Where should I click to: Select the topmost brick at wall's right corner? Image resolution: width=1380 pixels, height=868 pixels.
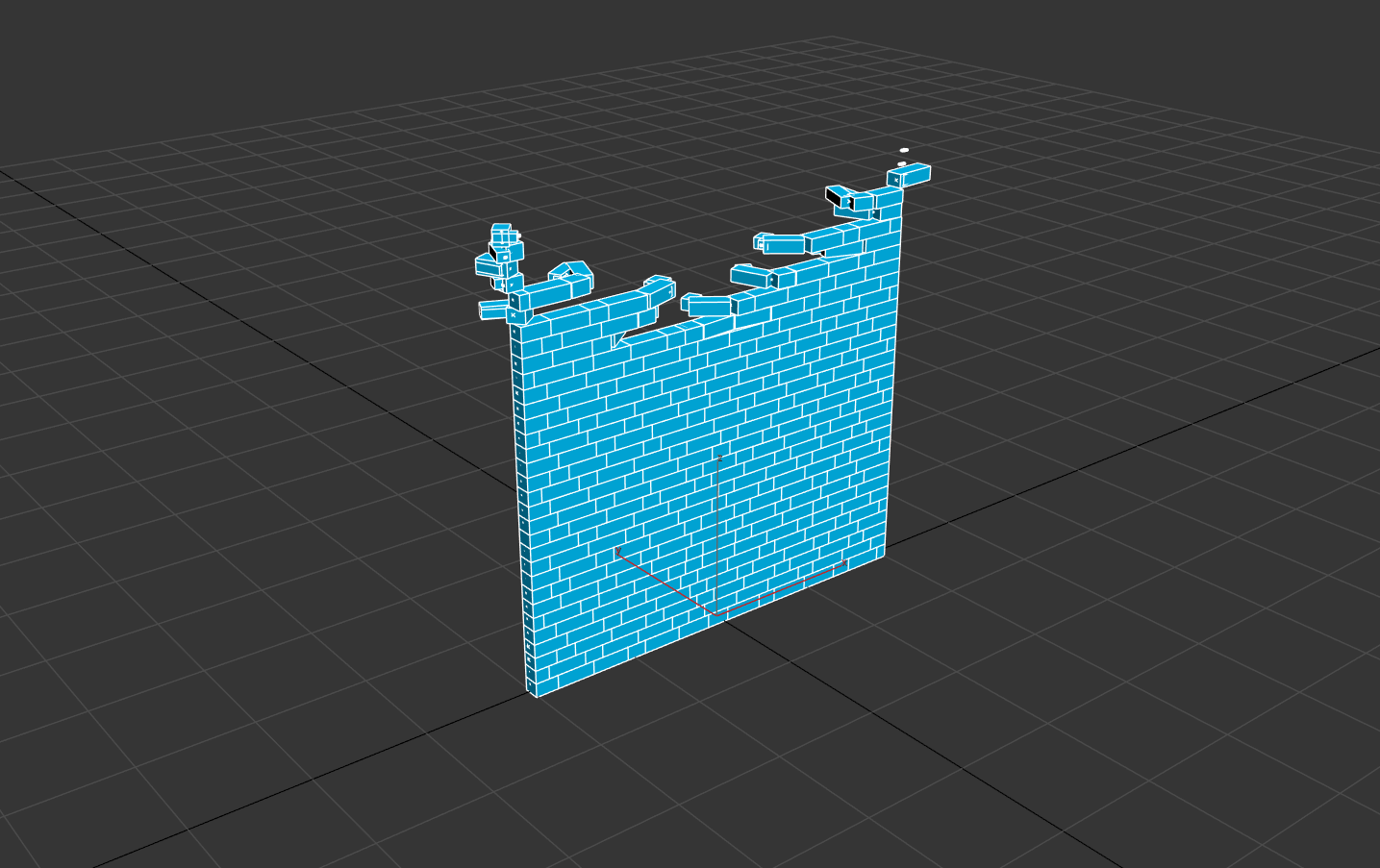tap(909, 176)
